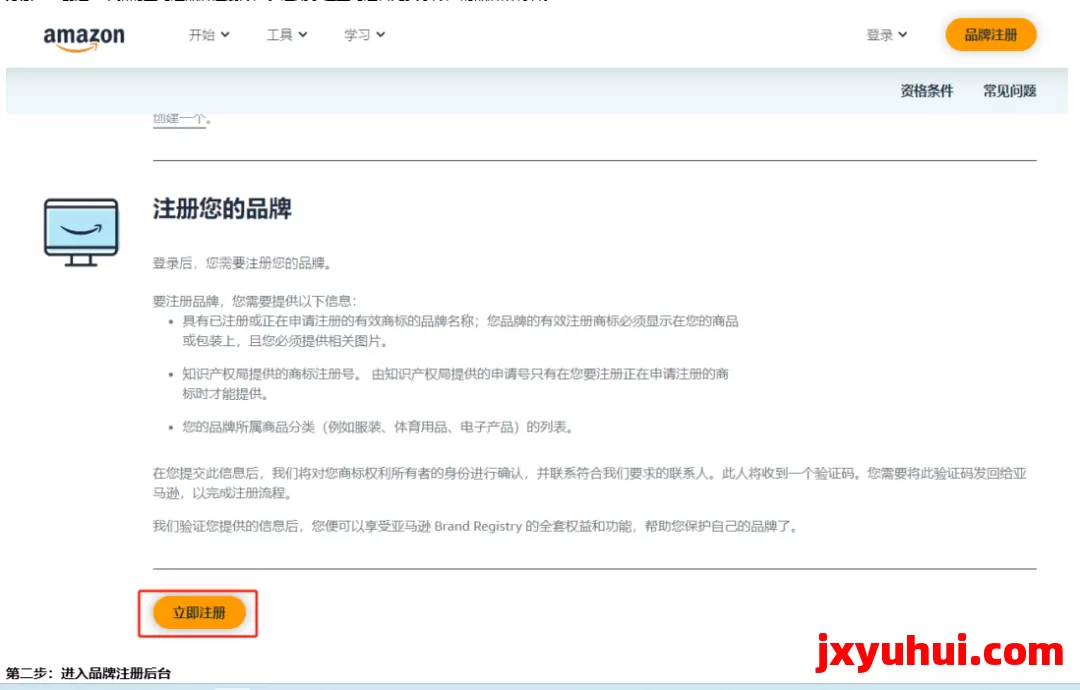This screenshot has height=690, width=1080.
Task: Click paragraph starting 在您提交此信息后
Action: click(x=590, y=483)
